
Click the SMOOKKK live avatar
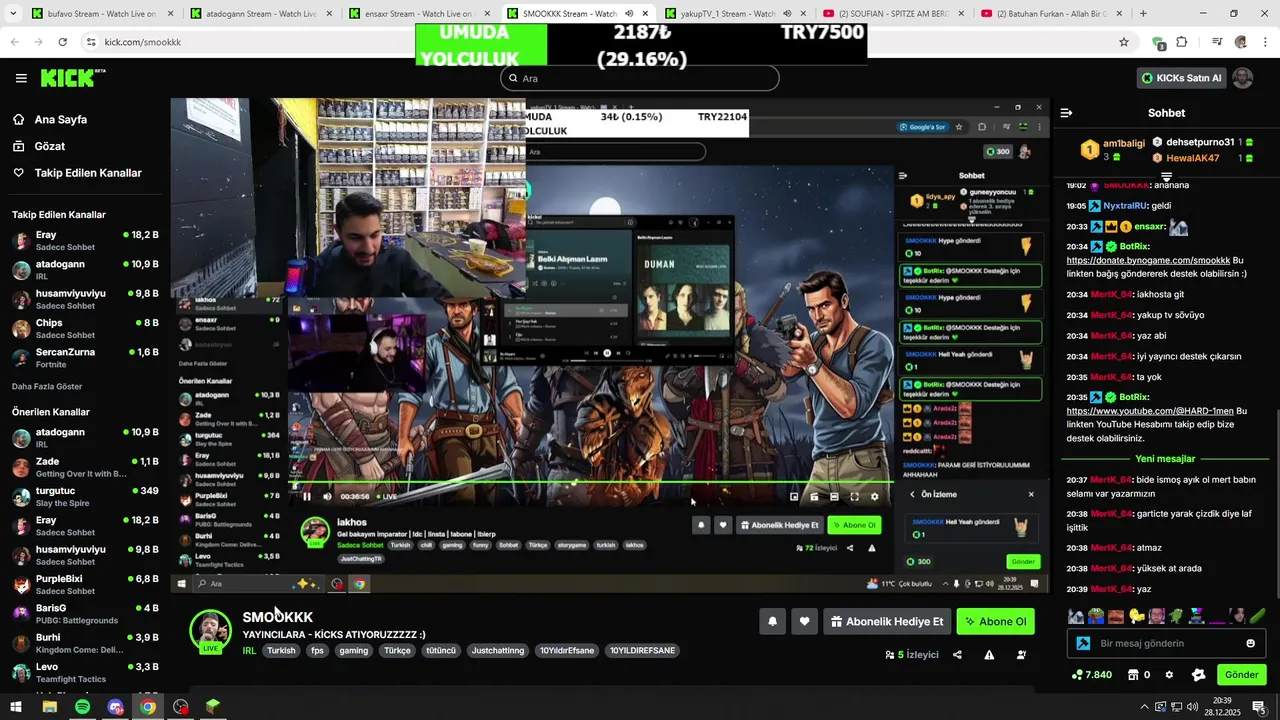(210, 631)
